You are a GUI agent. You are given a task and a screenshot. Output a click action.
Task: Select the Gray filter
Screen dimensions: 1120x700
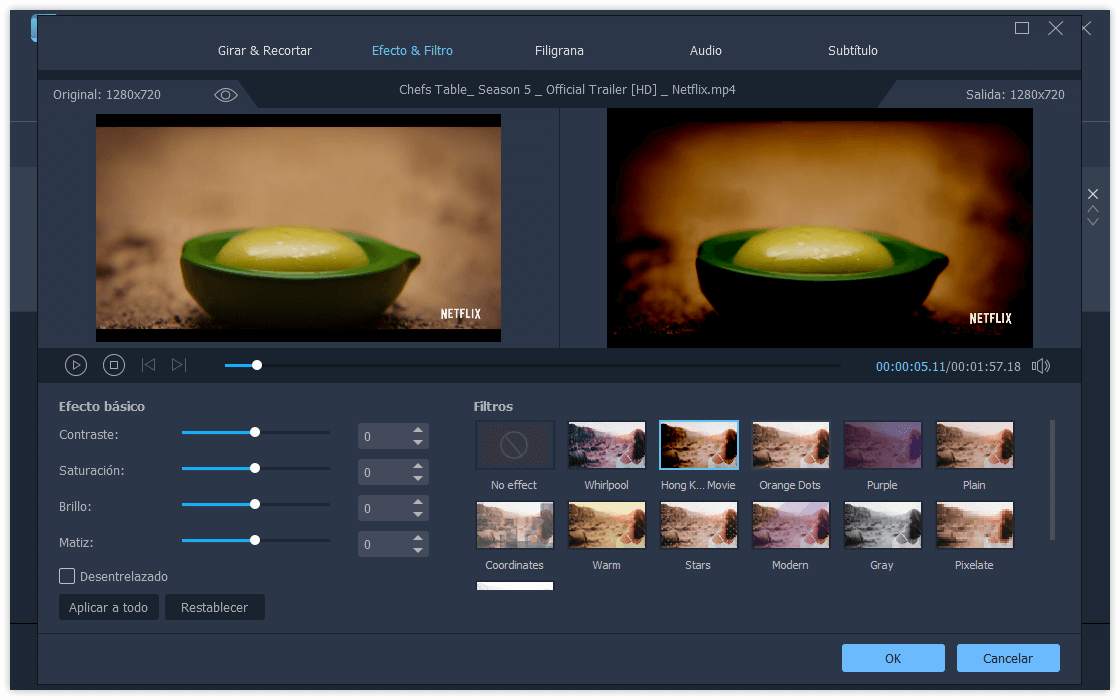point(882,525)
